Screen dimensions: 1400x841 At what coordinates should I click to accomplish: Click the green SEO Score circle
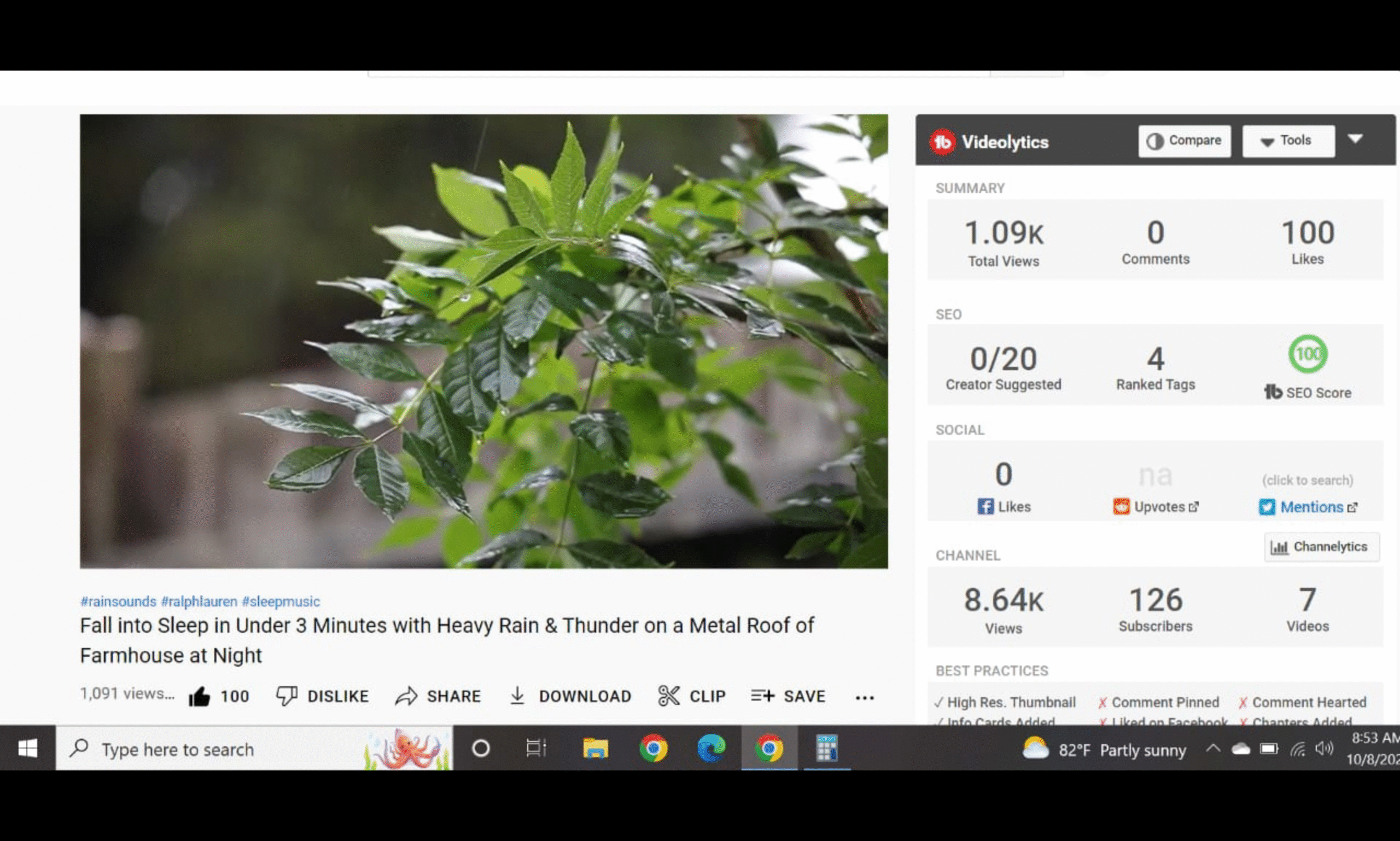(x=1308, y=354)
